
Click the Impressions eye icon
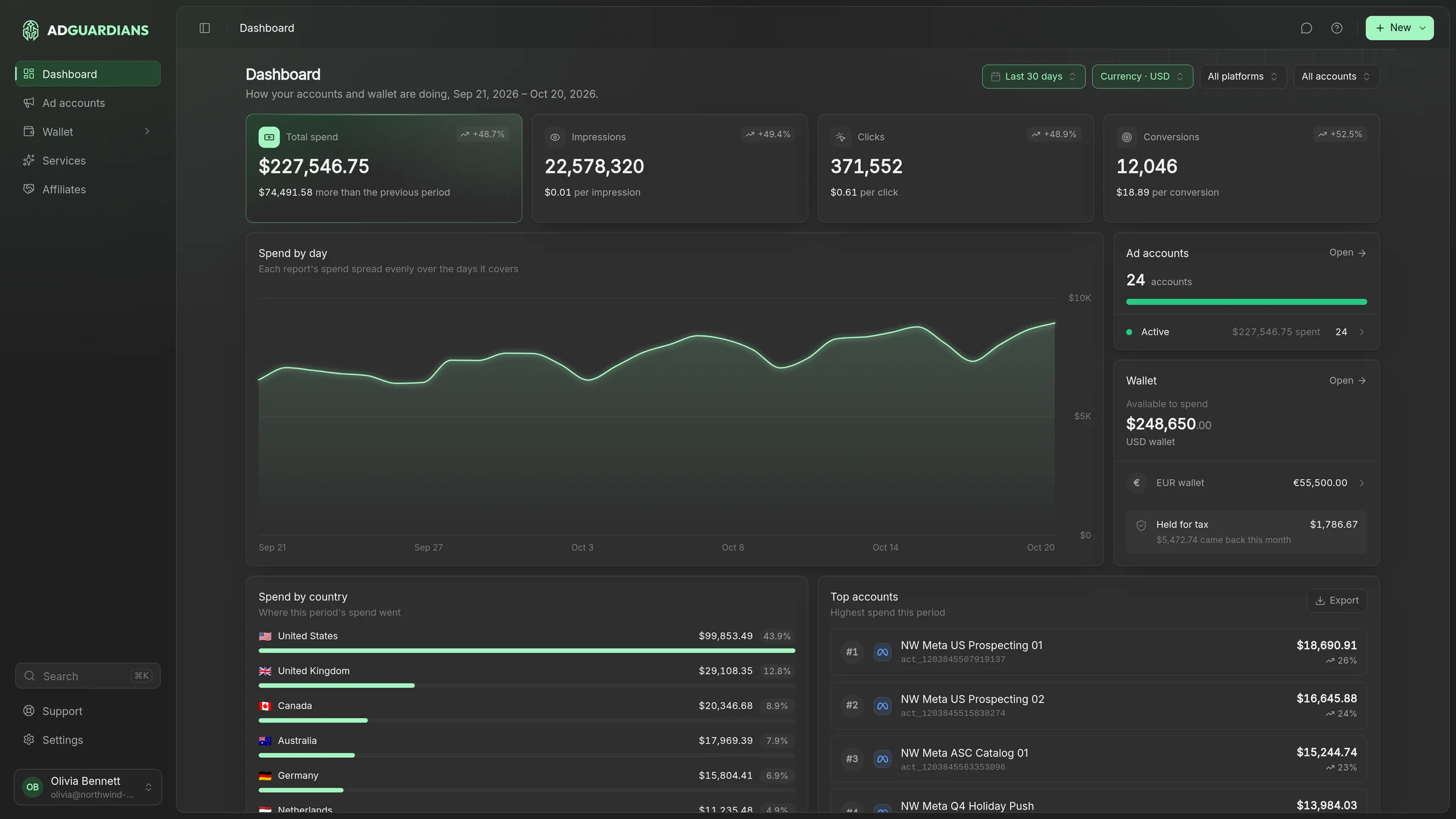(x=554, y=137)
